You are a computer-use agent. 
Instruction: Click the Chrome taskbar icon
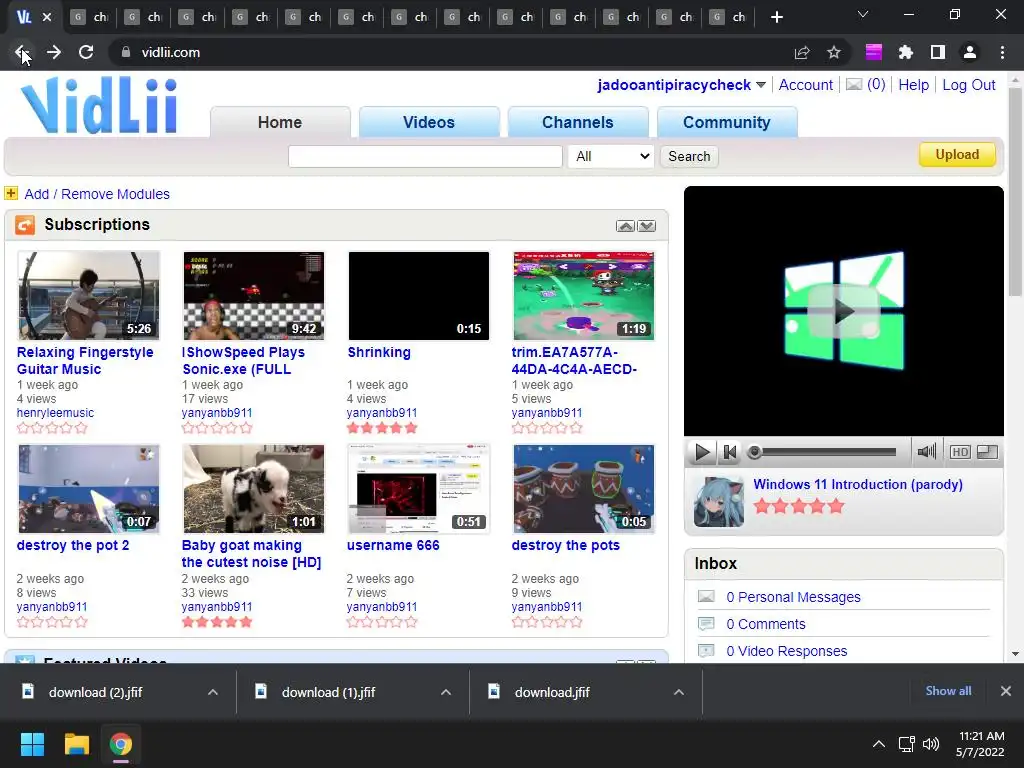(121, 744)
